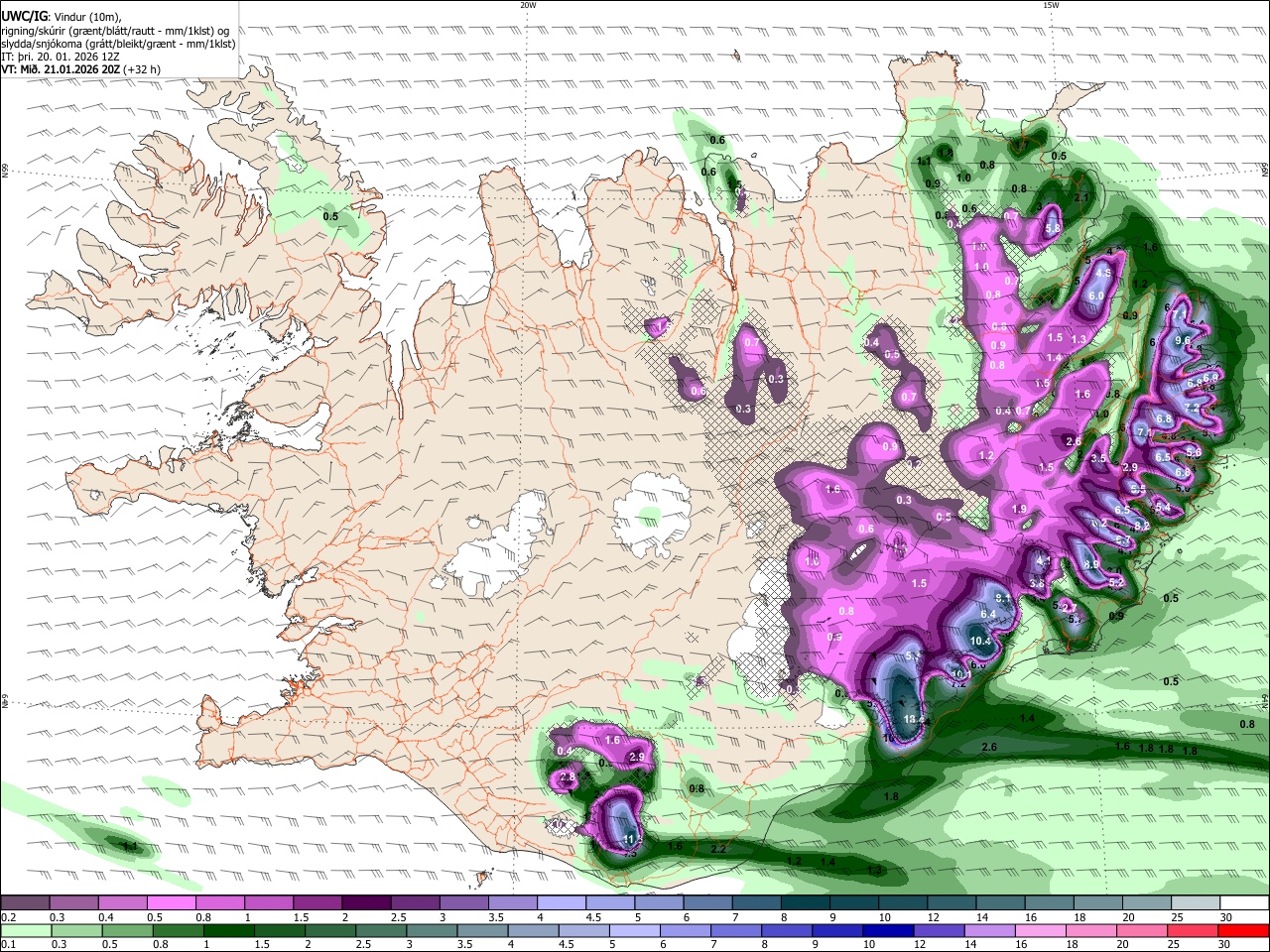This screenshot has width=1270, height=952.
Task: Select the bright red 30 swatch in the lower scale
Action: tap(1243, 931)
